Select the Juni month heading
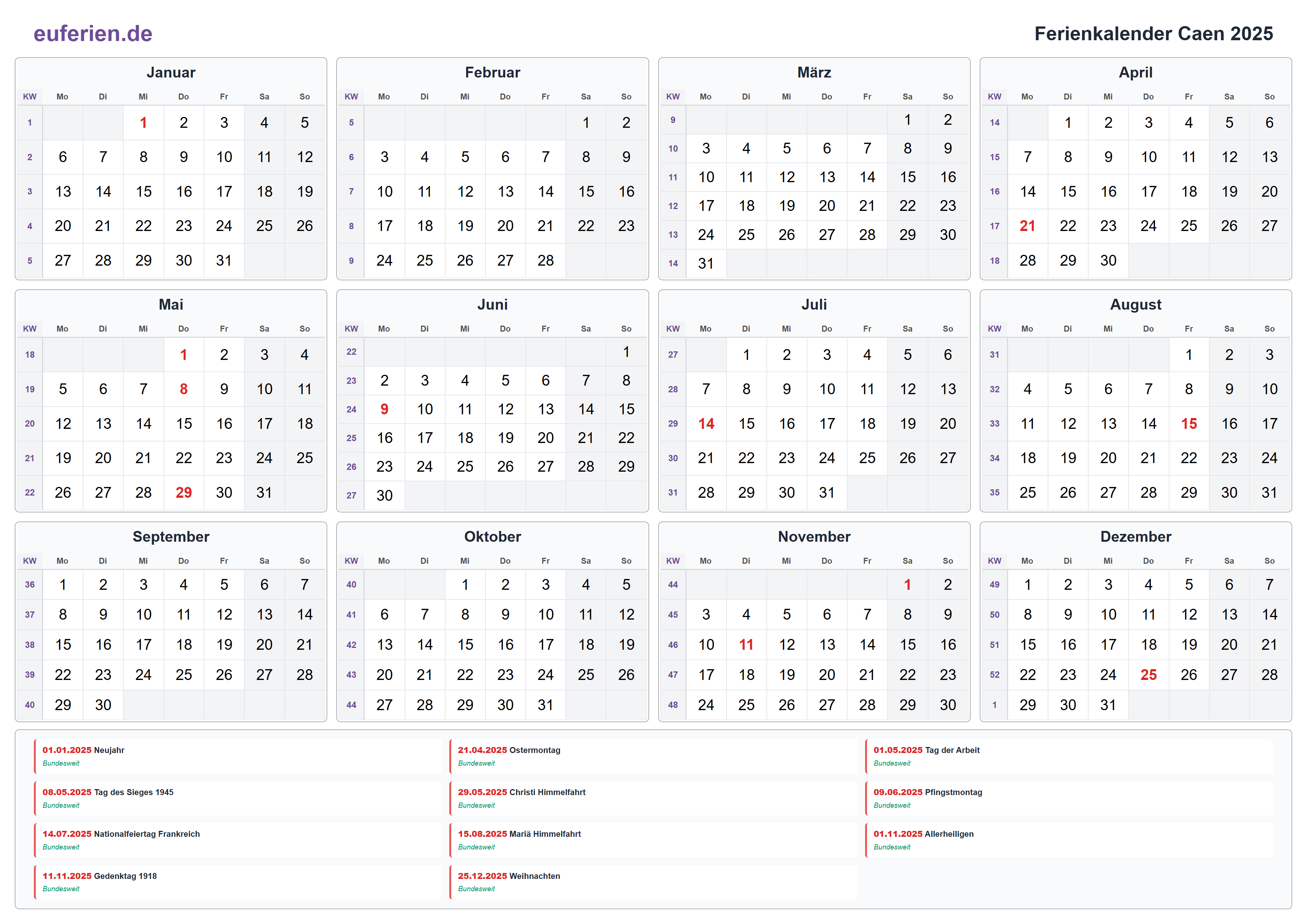 493,304
